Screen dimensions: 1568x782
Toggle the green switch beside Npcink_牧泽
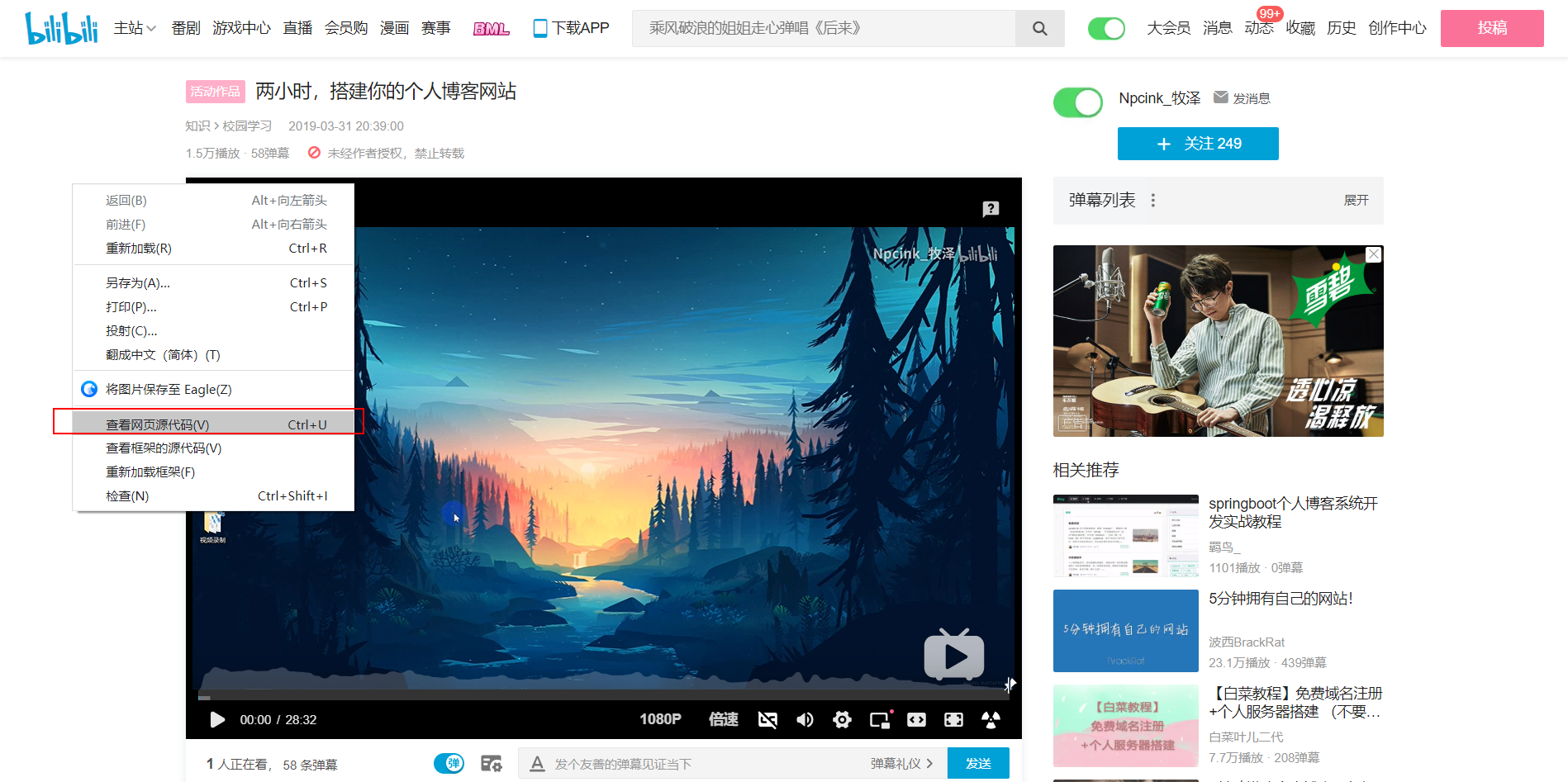(1078, 102)
